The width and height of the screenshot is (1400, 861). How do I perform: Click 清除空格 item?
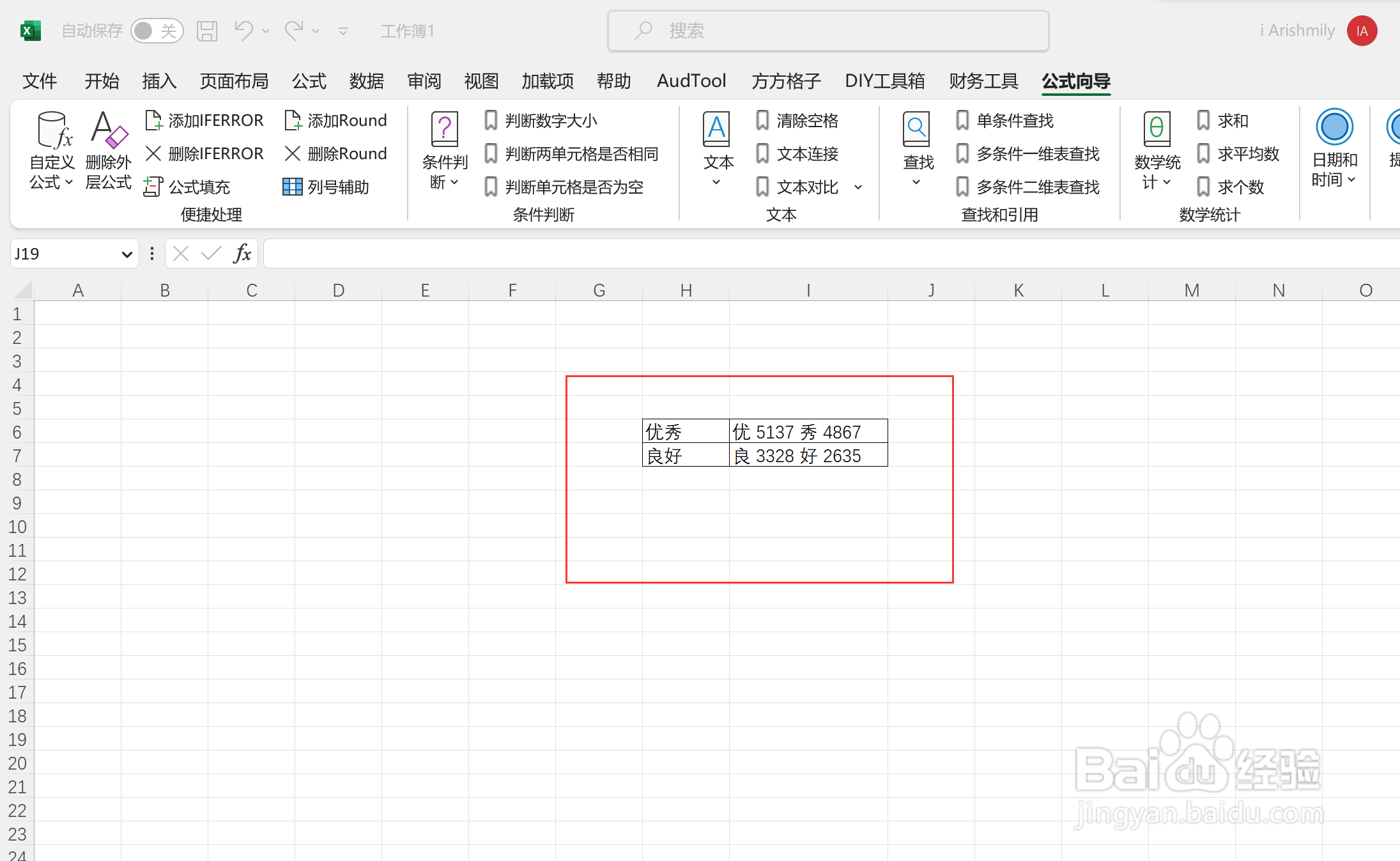click(796, 120)
